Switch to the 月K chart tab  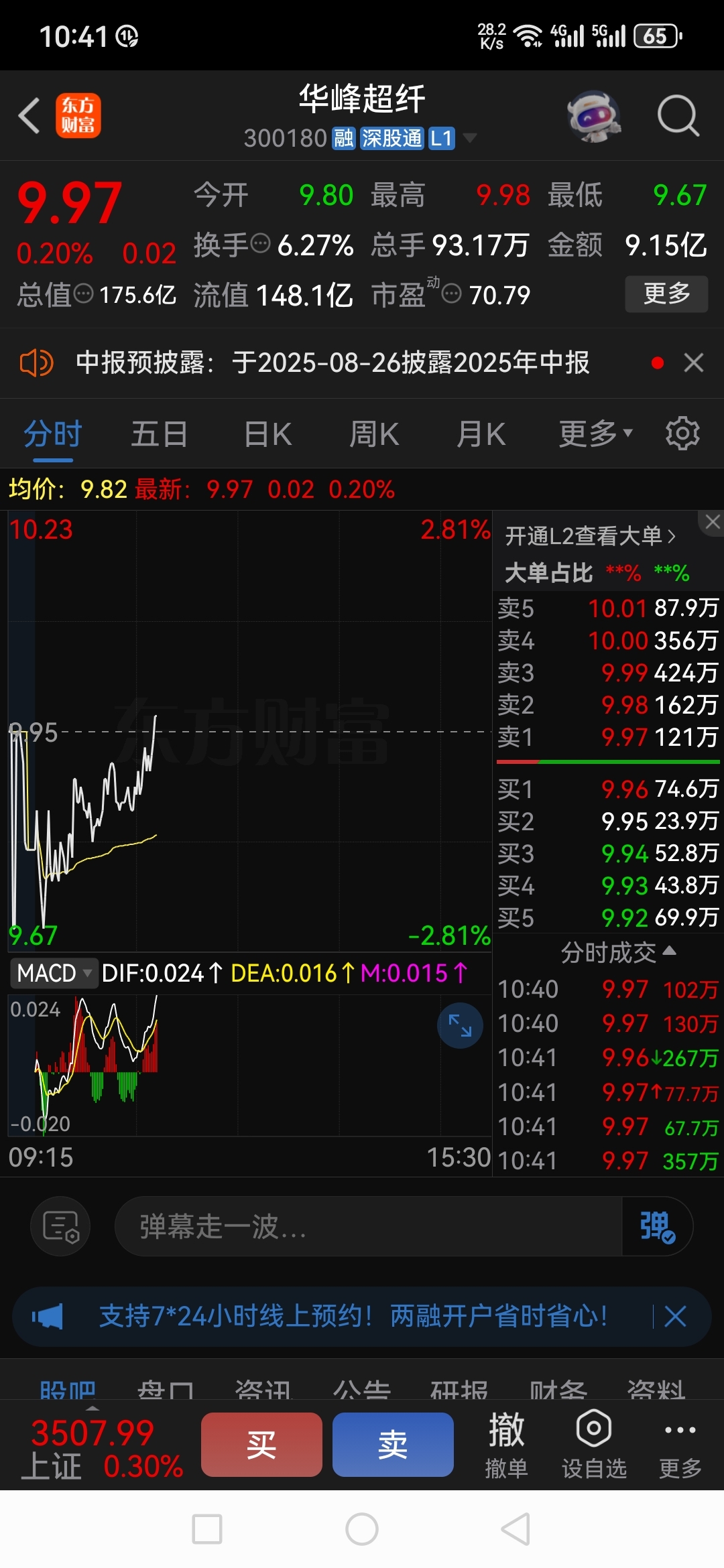pyautogui.click(x=481, y=434)
